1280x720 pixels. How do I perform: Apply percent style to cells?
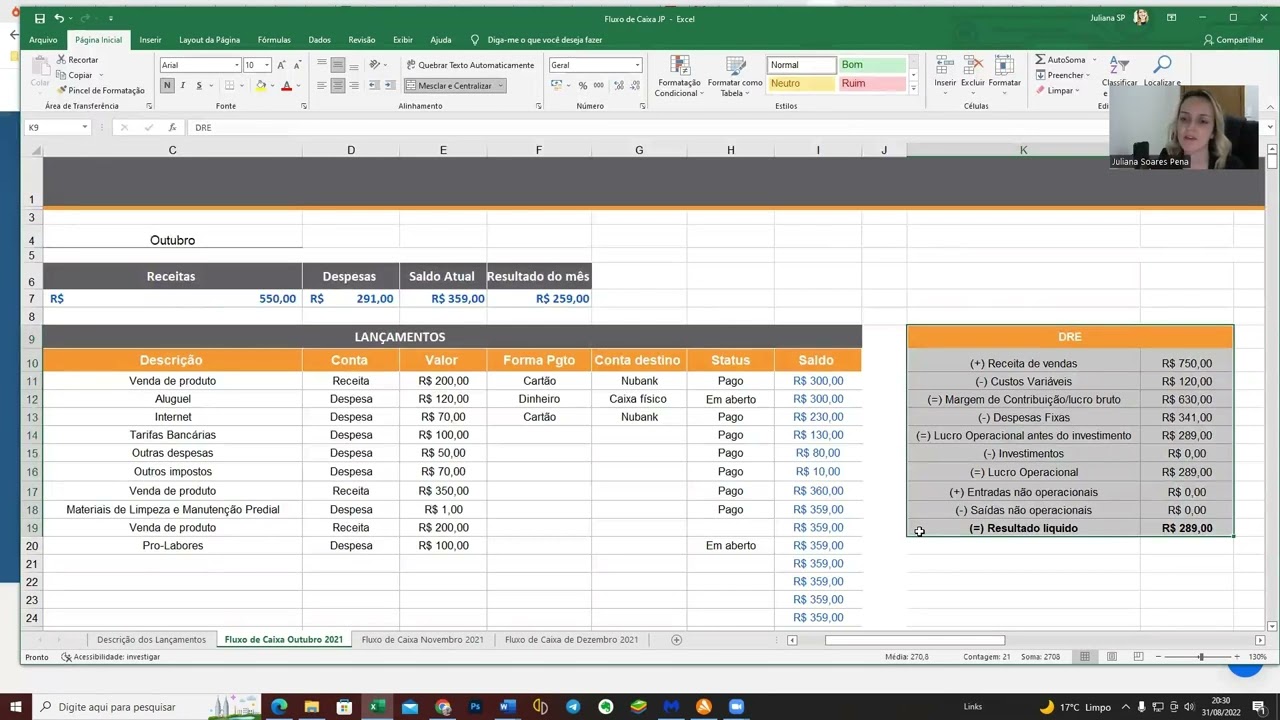click(583, 86)
